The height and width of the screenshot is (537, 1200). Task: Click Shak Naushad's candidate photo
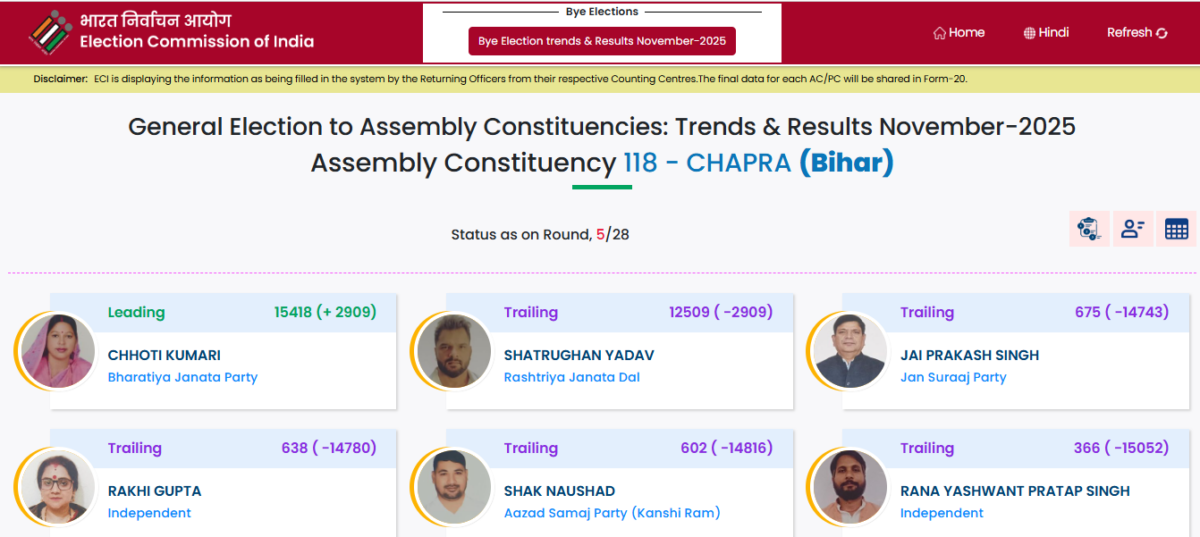click(452, 487)
